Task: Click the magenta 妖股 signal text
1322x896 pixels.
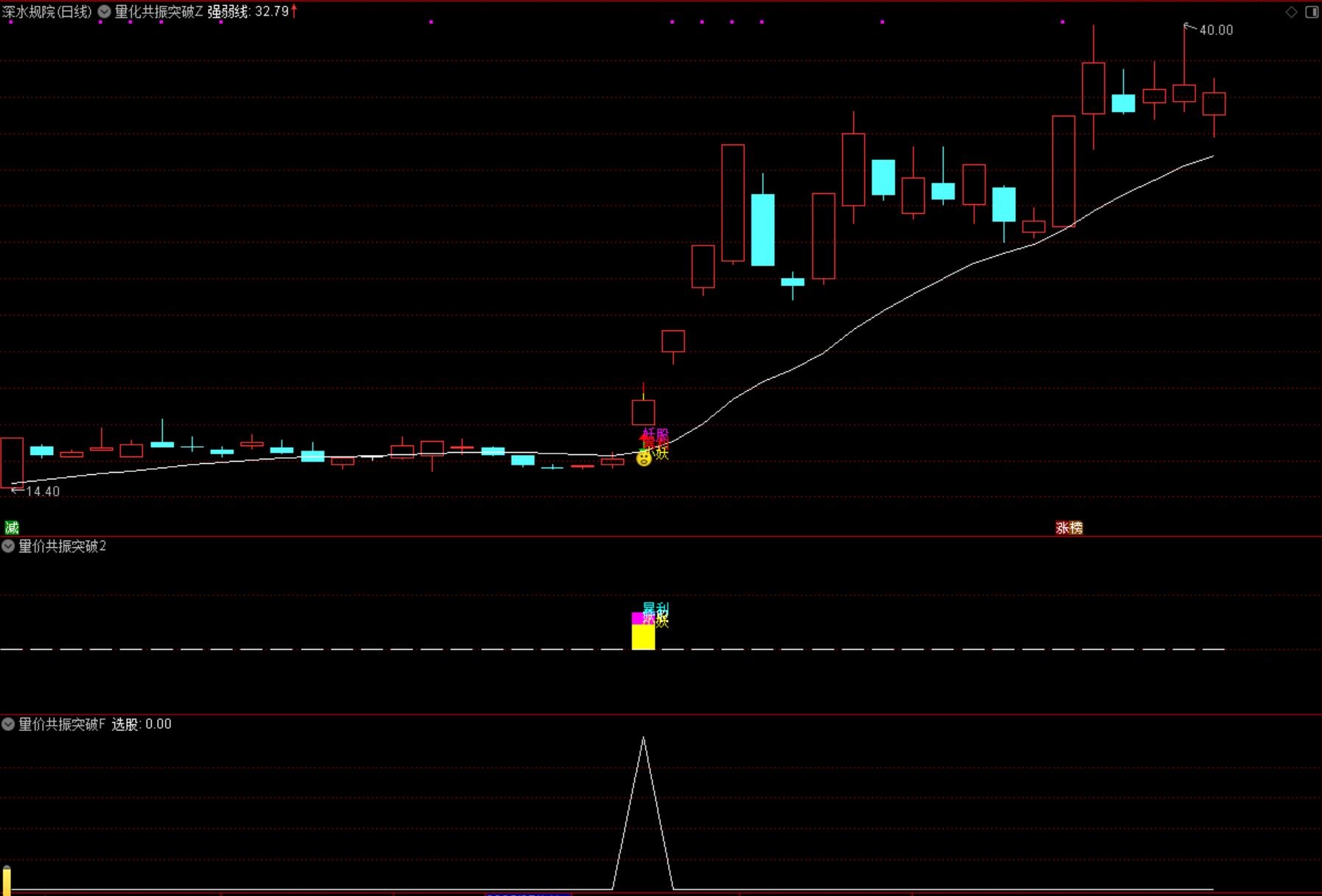Action: [x=655, y=434]
